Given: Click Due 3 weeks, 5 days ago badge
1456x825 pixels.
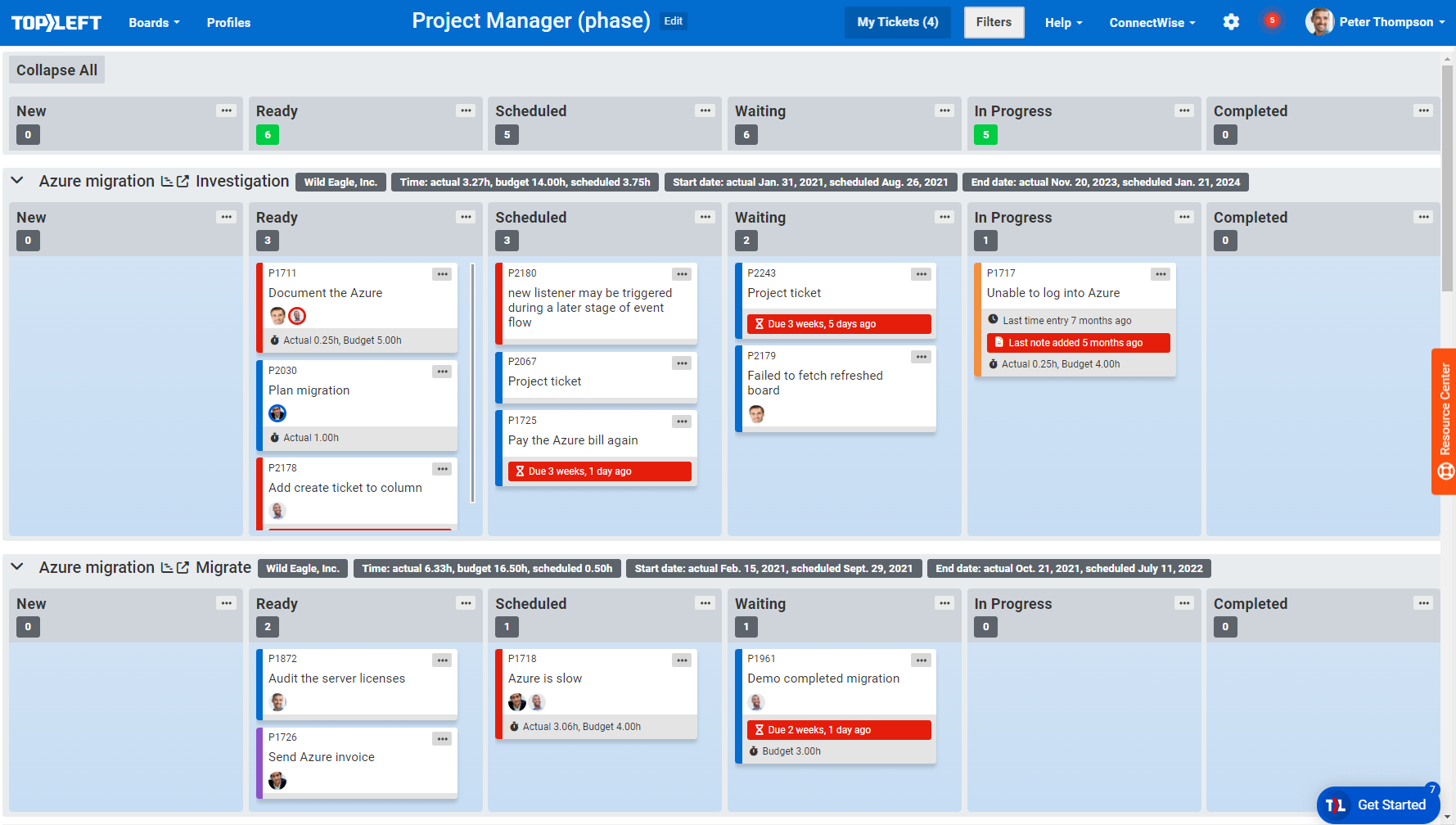Looking at the screenshot, I should (x=839, y=324).
